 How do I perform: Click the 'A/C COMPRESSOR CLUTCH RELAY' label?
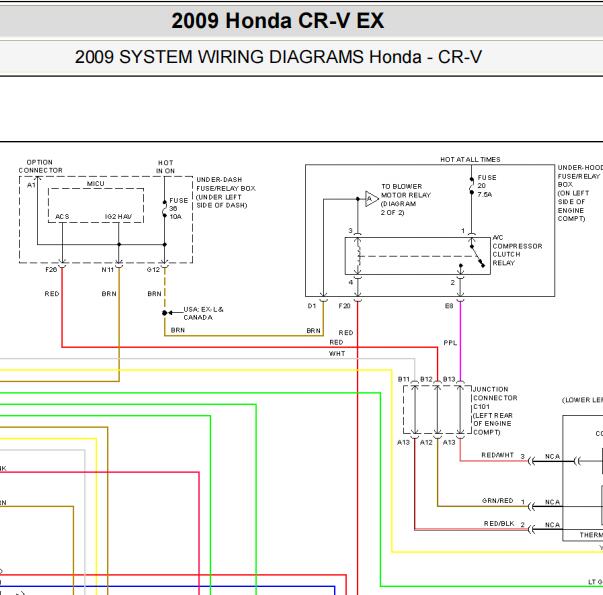tap(517, 250)
